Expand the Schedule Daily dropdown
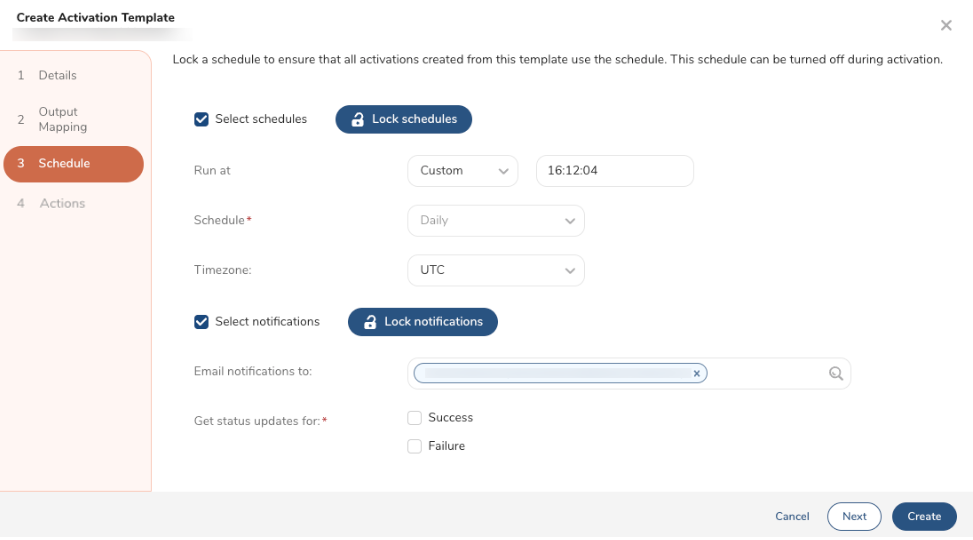 point(495,221)
